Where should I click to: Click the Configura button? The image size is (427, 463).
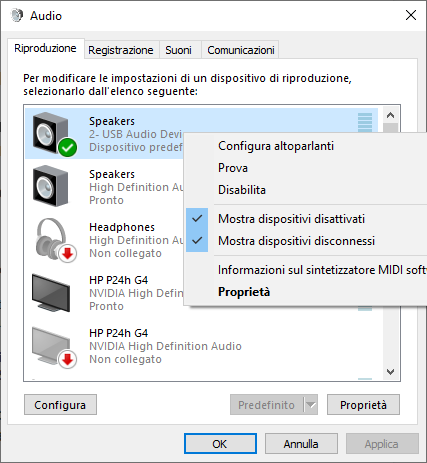pos(60,405)
